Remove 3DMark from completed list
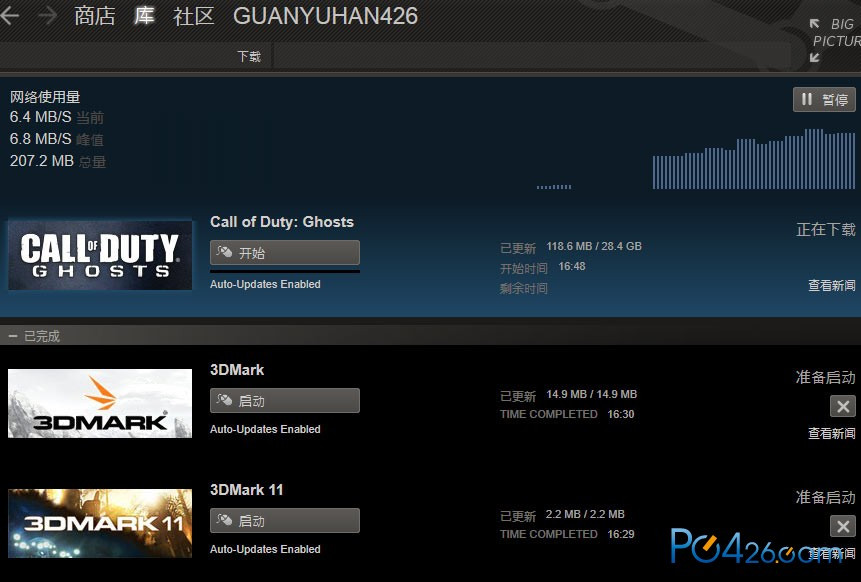The image size is (861, 582). (842, 406)
